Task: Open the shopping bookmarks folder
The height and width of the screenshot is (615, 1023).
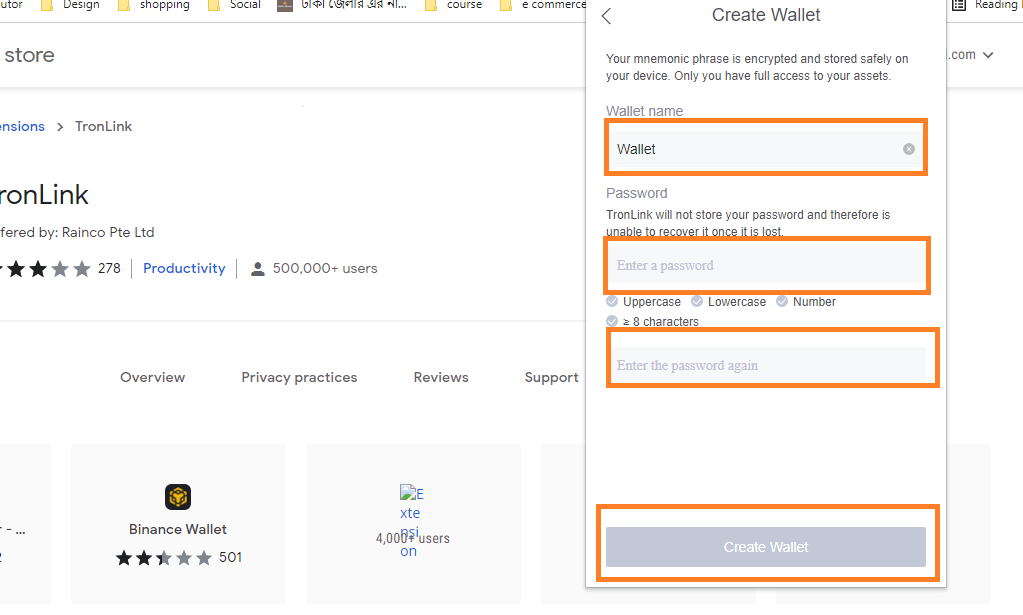Action: point(154,5)
